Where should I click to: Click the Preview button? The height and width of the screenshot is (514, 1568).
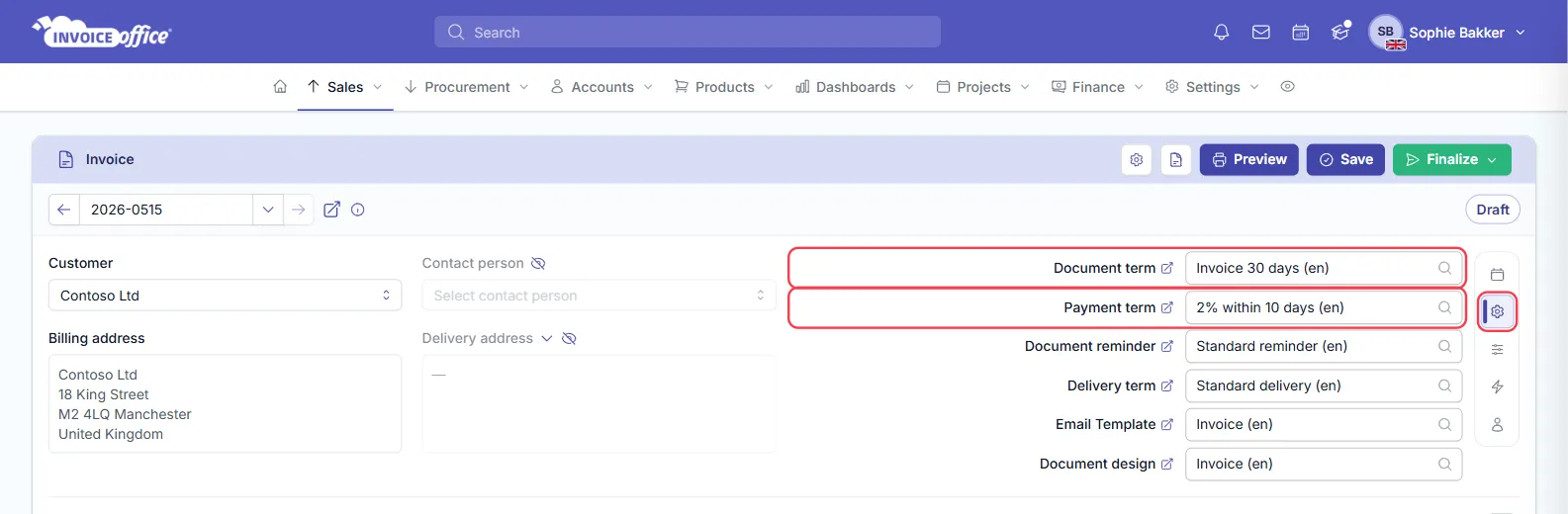click(x=1249, y=159)
